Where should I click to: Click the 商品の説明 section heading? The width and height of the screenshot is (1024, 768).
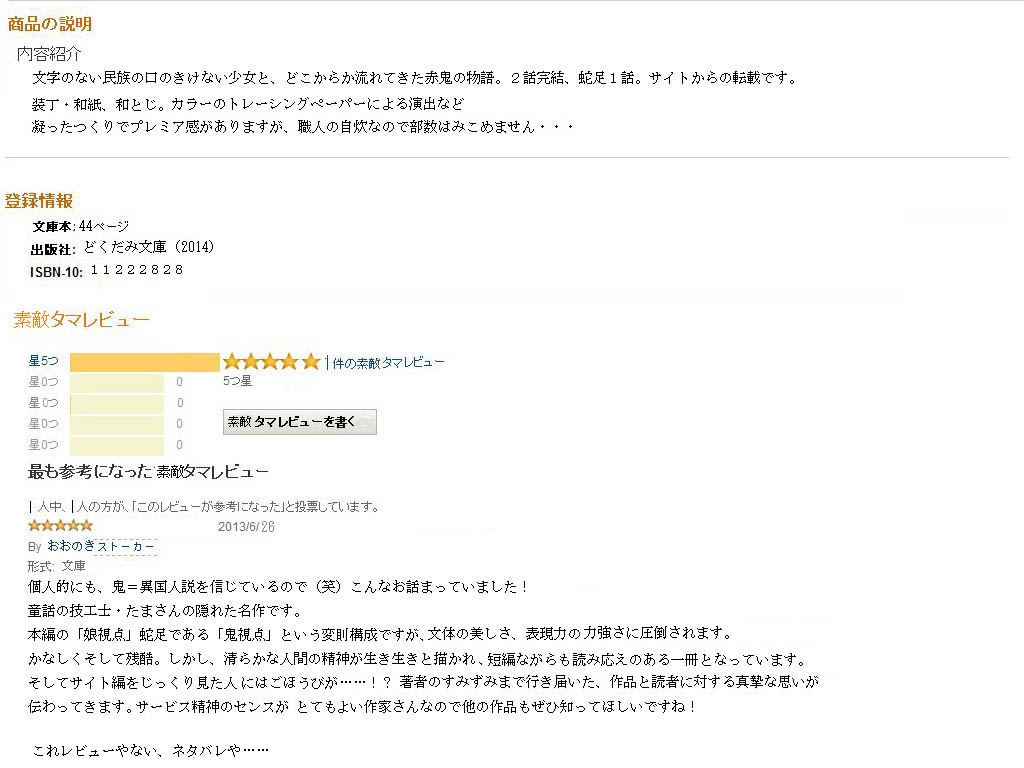tap(50, 24)
